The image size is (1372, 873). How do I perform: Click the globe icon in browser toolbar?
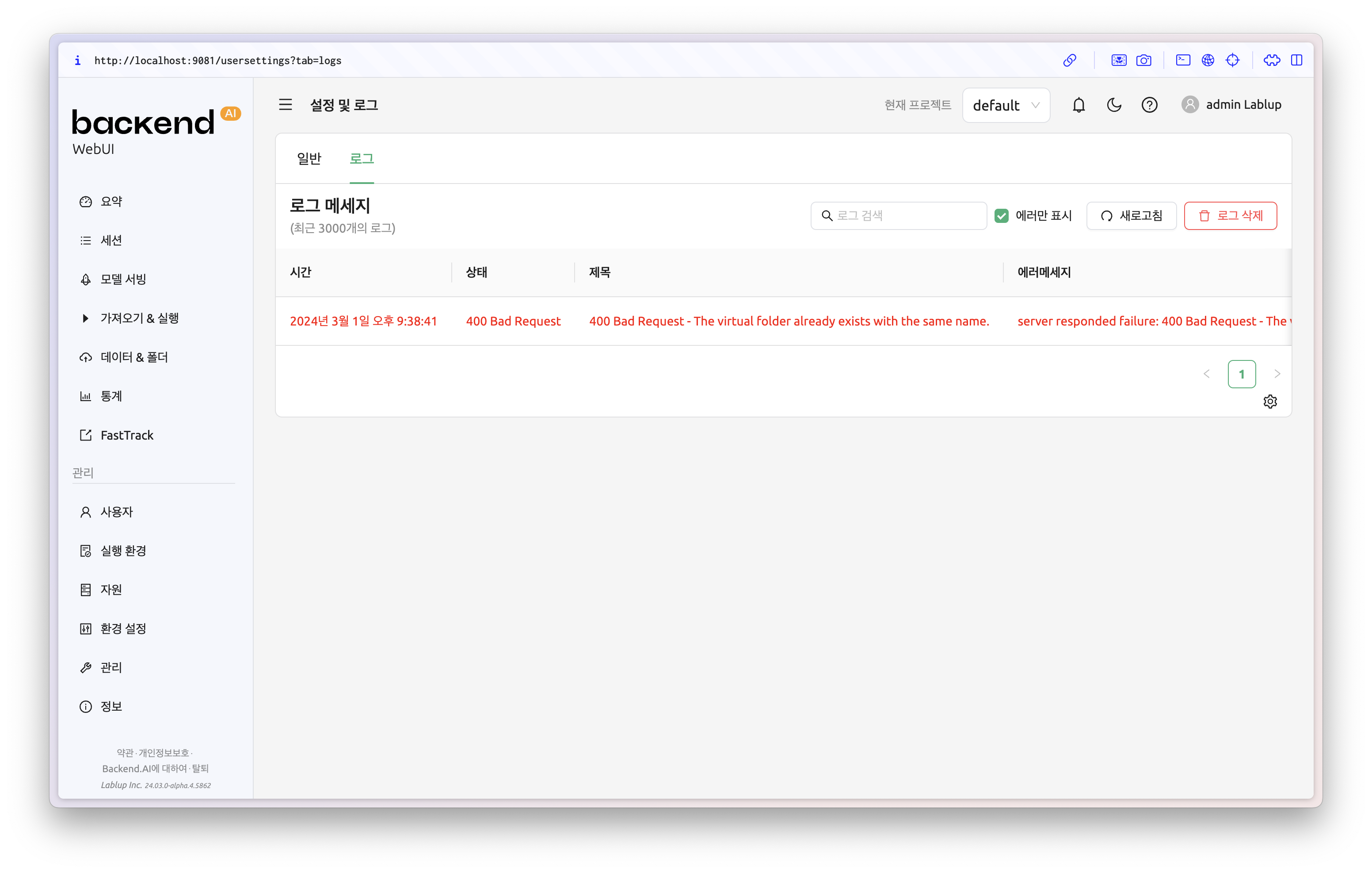tap(1208, 61)
